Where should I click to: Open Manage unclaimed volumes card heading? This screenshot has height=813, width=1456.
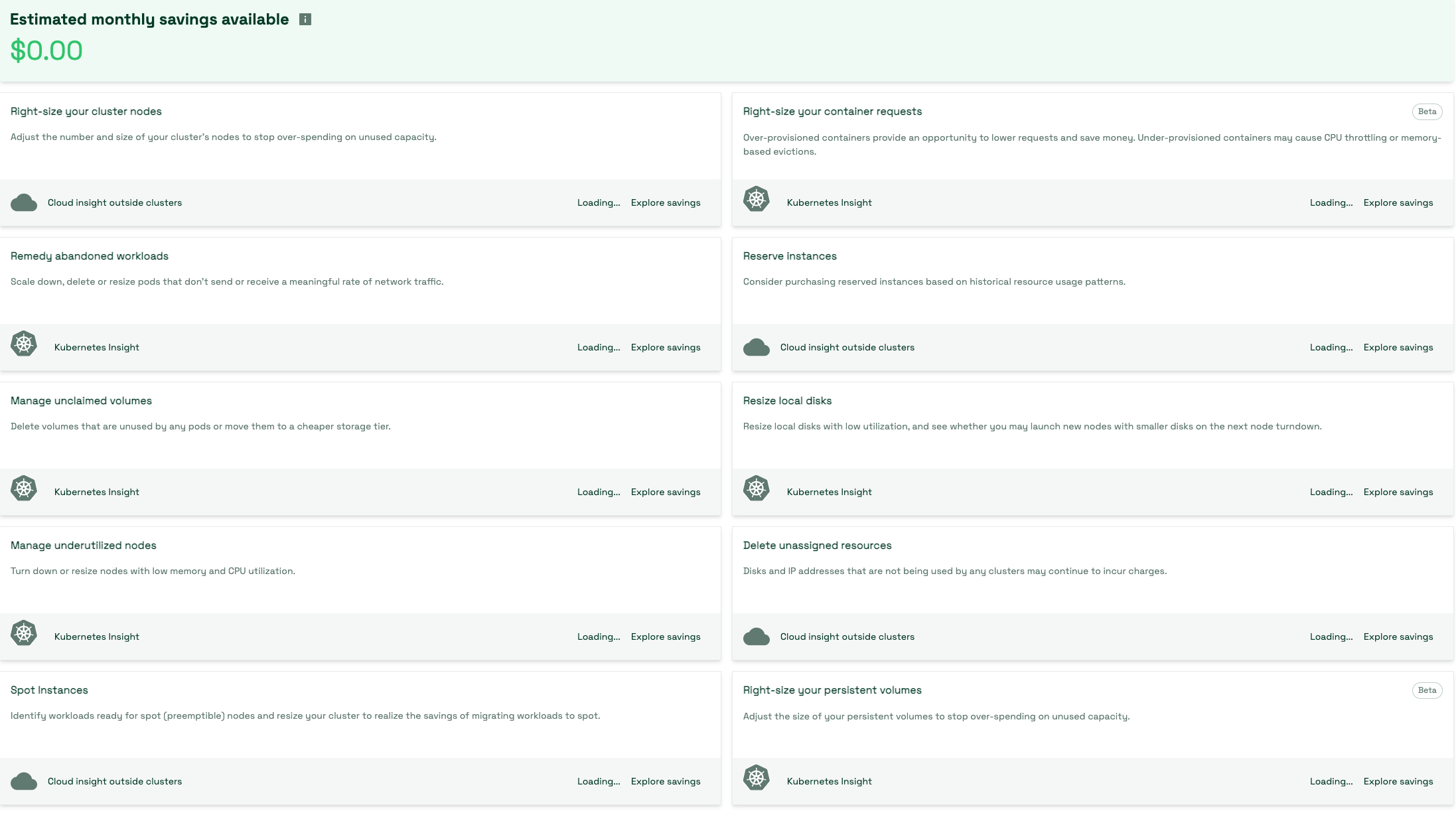click(x=81, y=401)
